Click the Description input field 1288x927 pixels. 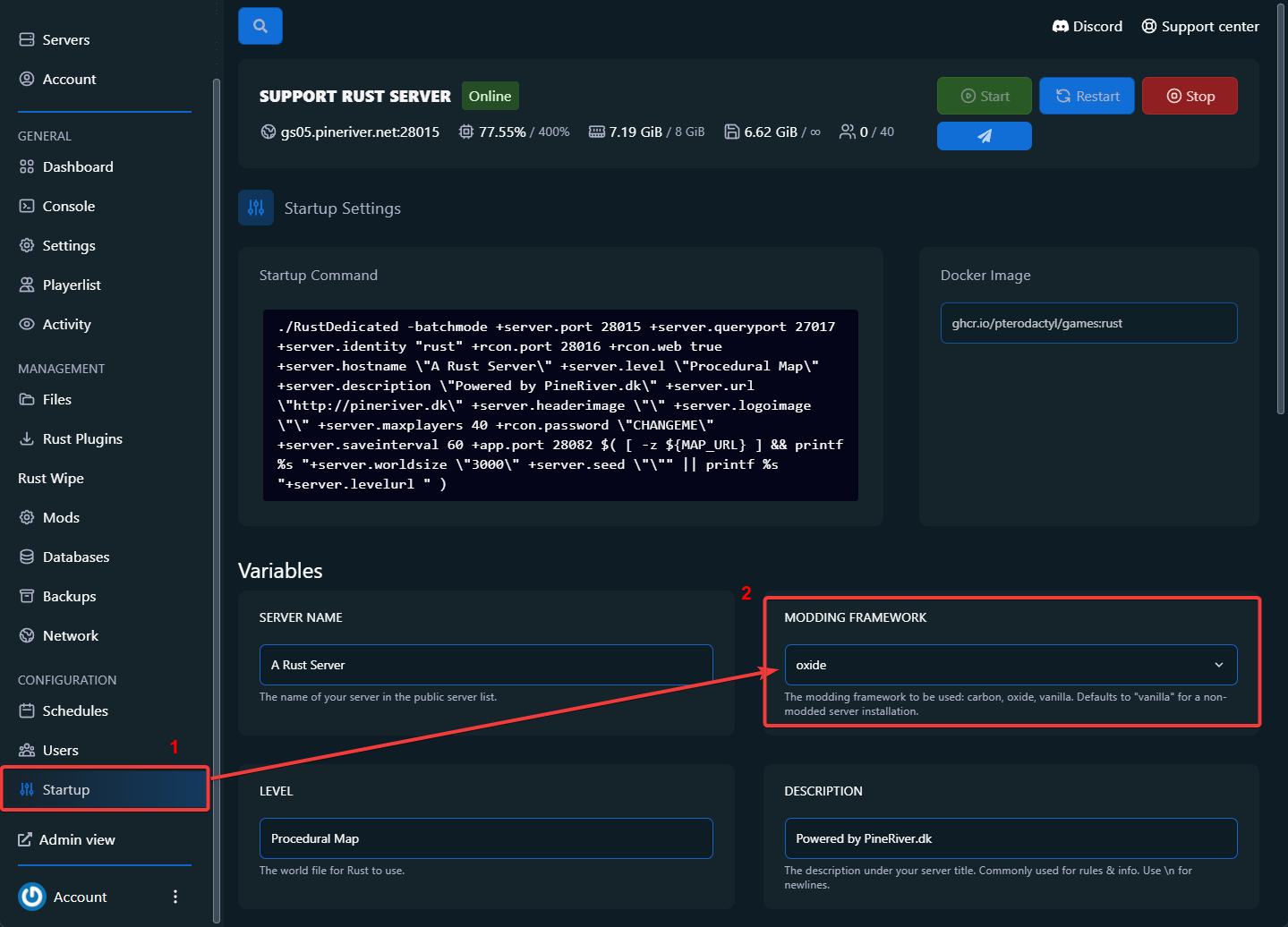pyautogui.click(x=1011, y=838)
